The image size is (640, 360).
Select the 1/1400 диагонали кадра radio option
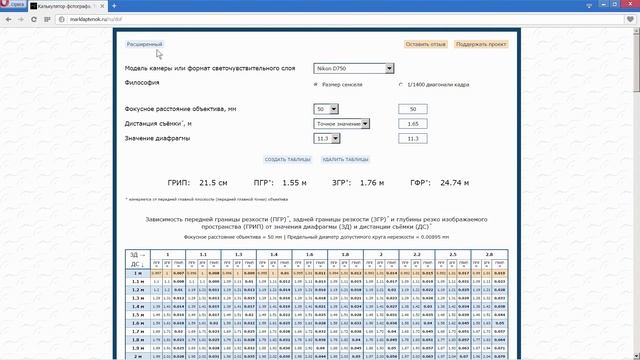pos(400,84)
